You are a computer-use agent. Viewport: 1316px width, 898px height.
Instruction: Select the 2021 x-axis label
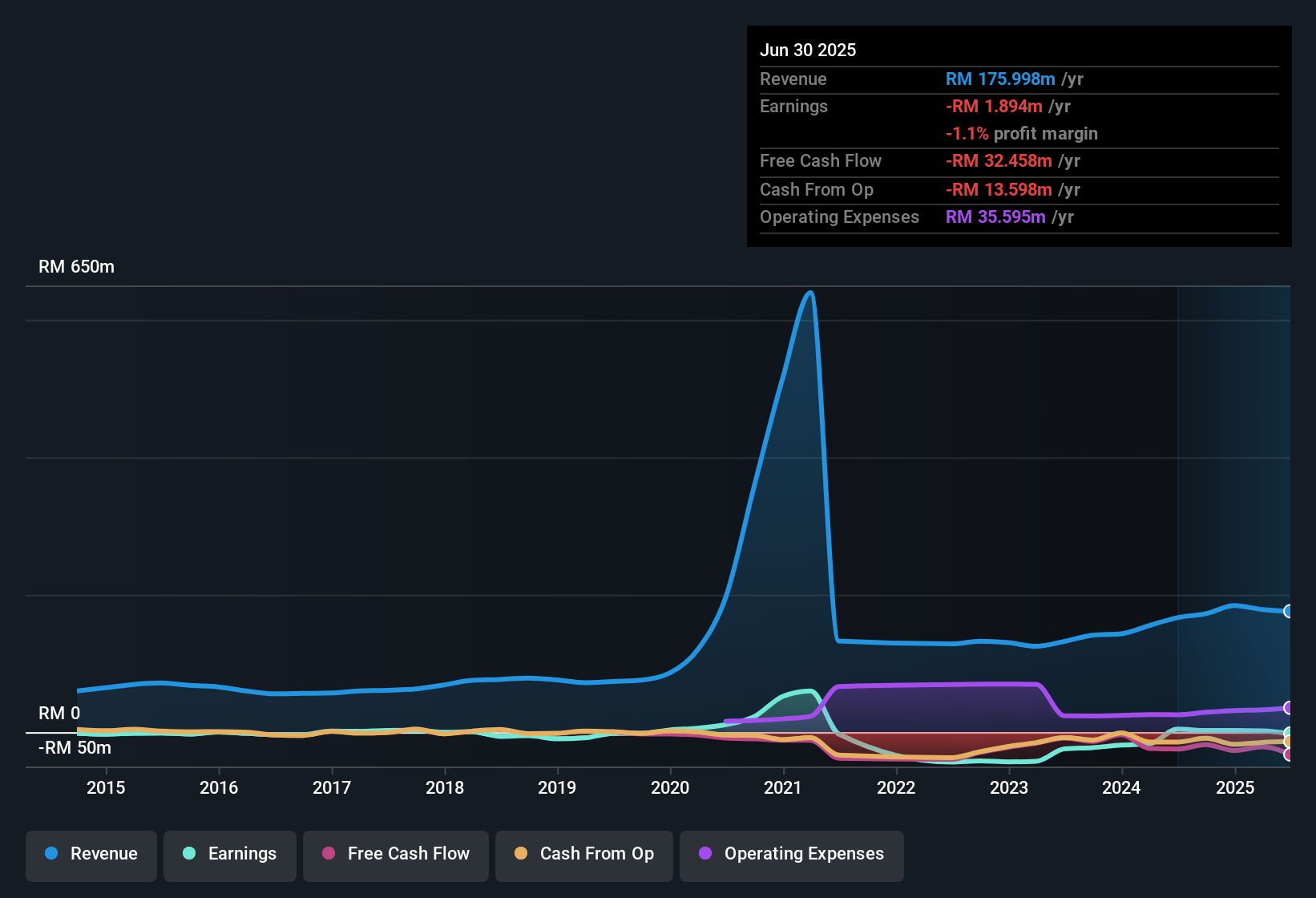[783, 787]
